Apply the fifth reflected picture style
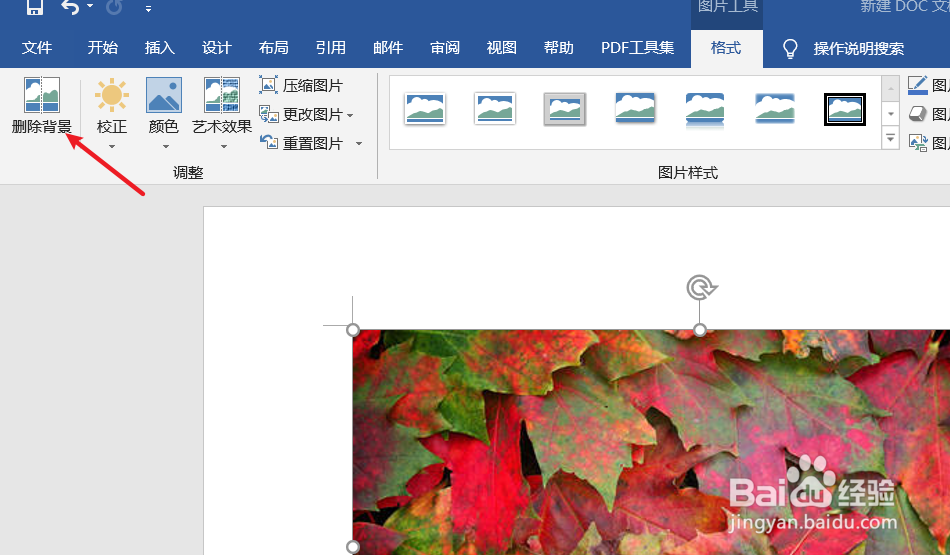Screen dimensions: 950x555 point(705,110)
